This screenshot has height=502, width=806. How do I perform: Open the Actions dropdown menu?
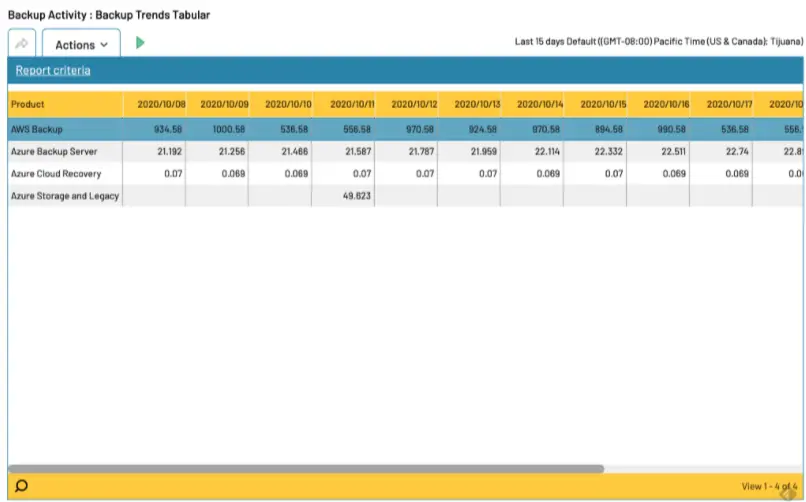pyautogui.click(x=81, y=44)
